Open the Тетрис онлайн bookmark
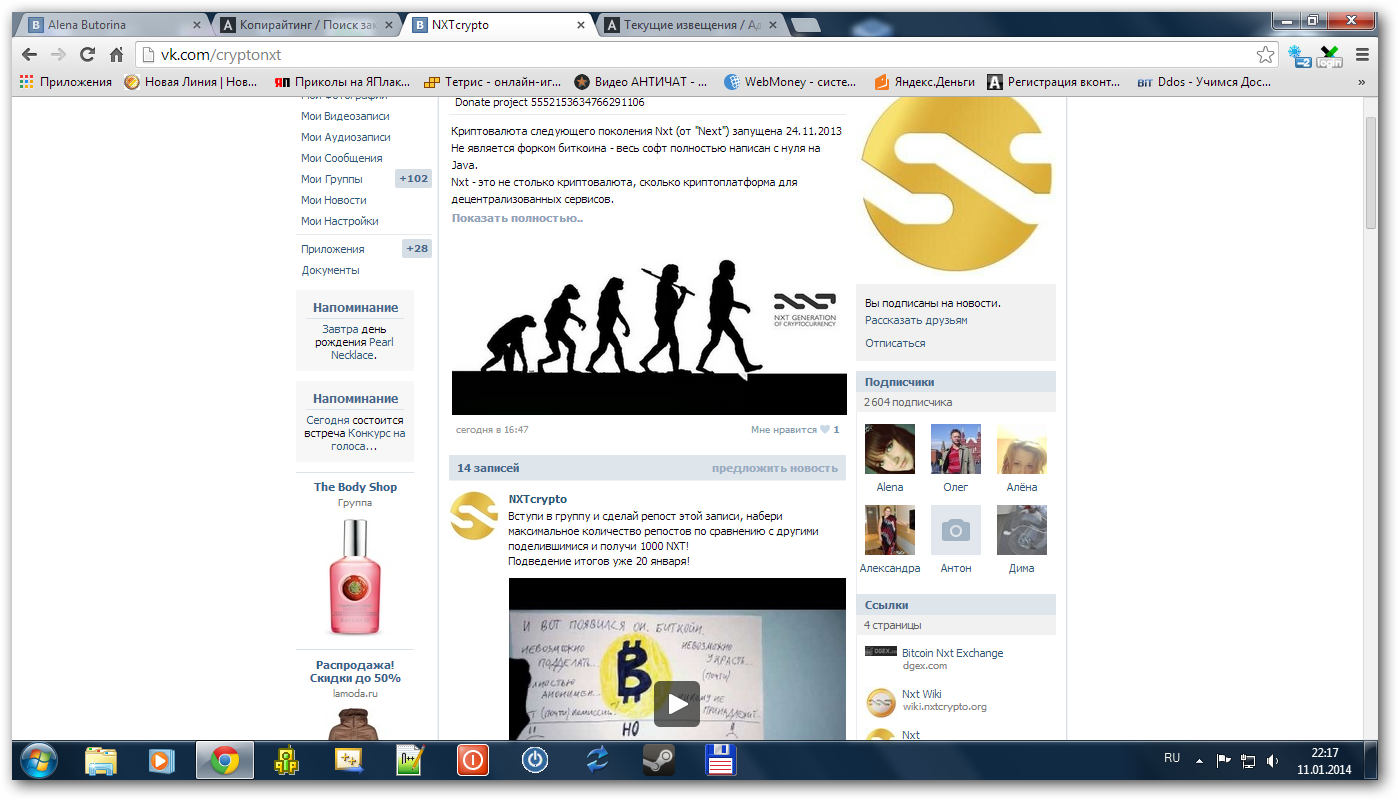The image size is (1398, 800). click(491, 82)
